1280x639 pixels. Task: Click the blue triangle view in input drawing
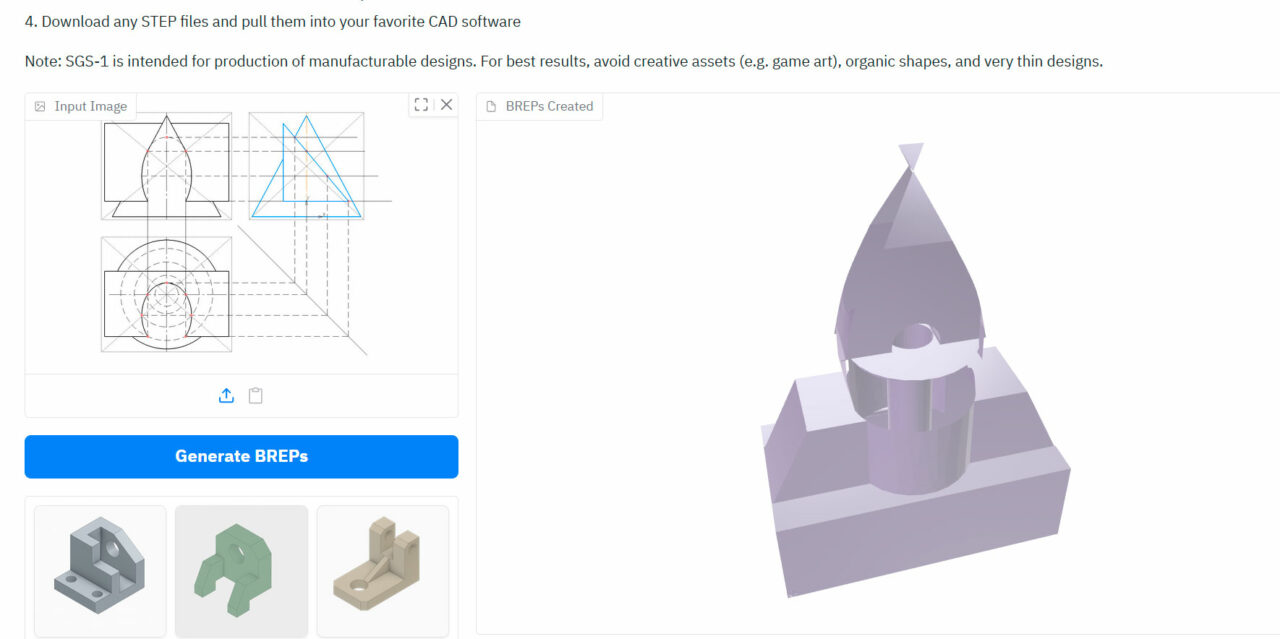coord(306,168)
